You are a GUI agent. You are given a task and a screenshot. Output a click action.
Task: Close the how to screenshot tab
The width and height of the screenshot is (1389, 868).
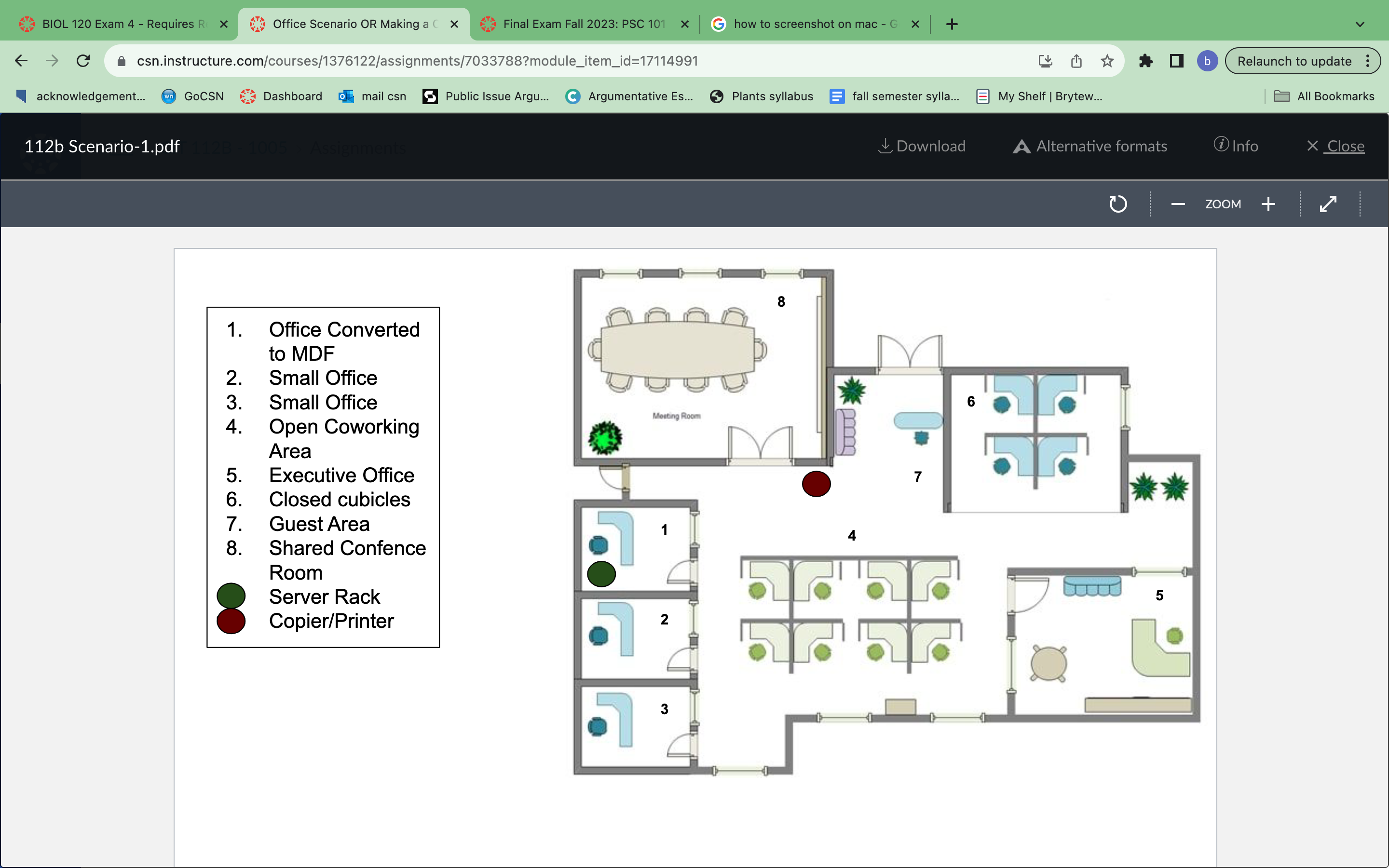(915, 24)
